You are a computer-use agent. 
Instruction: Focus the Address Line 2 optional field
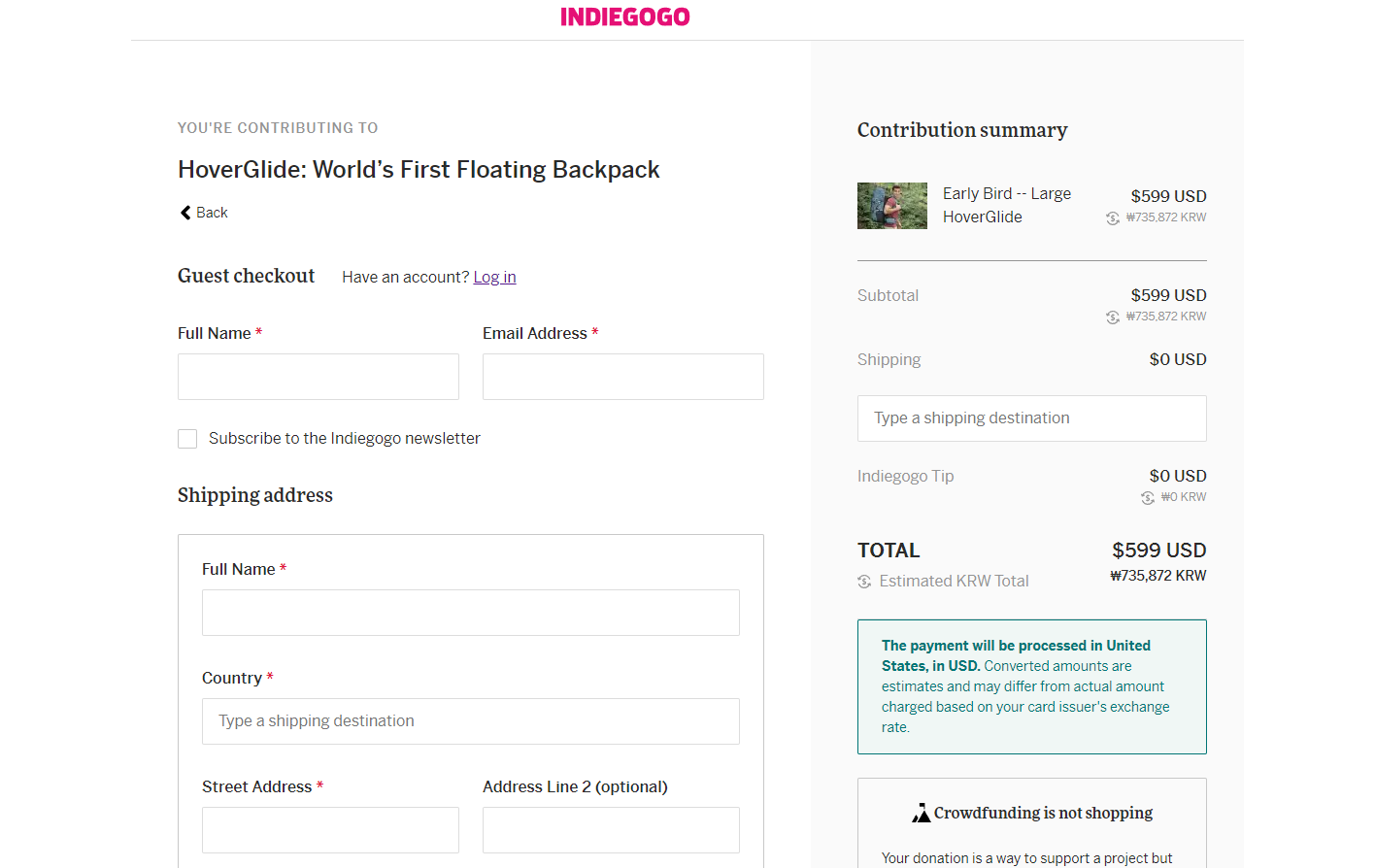(611, 830)
